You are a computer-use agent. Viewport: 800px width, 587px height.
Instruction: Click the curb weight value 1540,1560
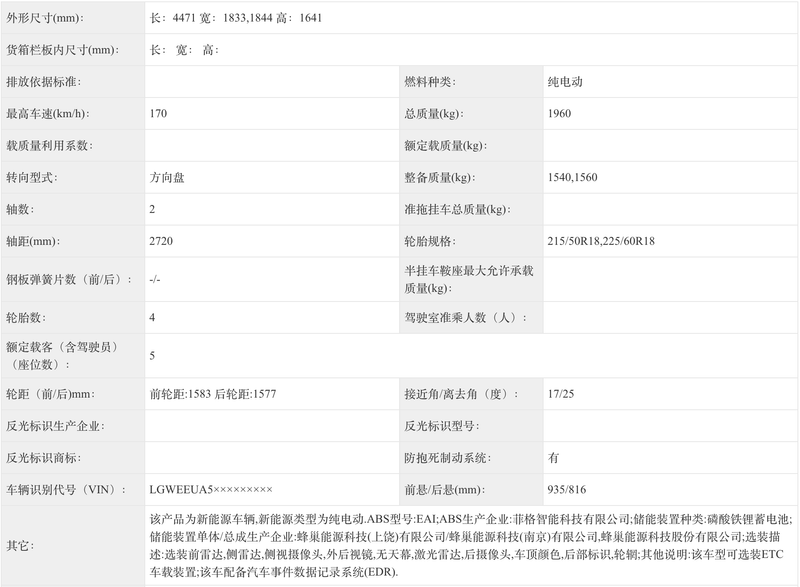(573, 177)
